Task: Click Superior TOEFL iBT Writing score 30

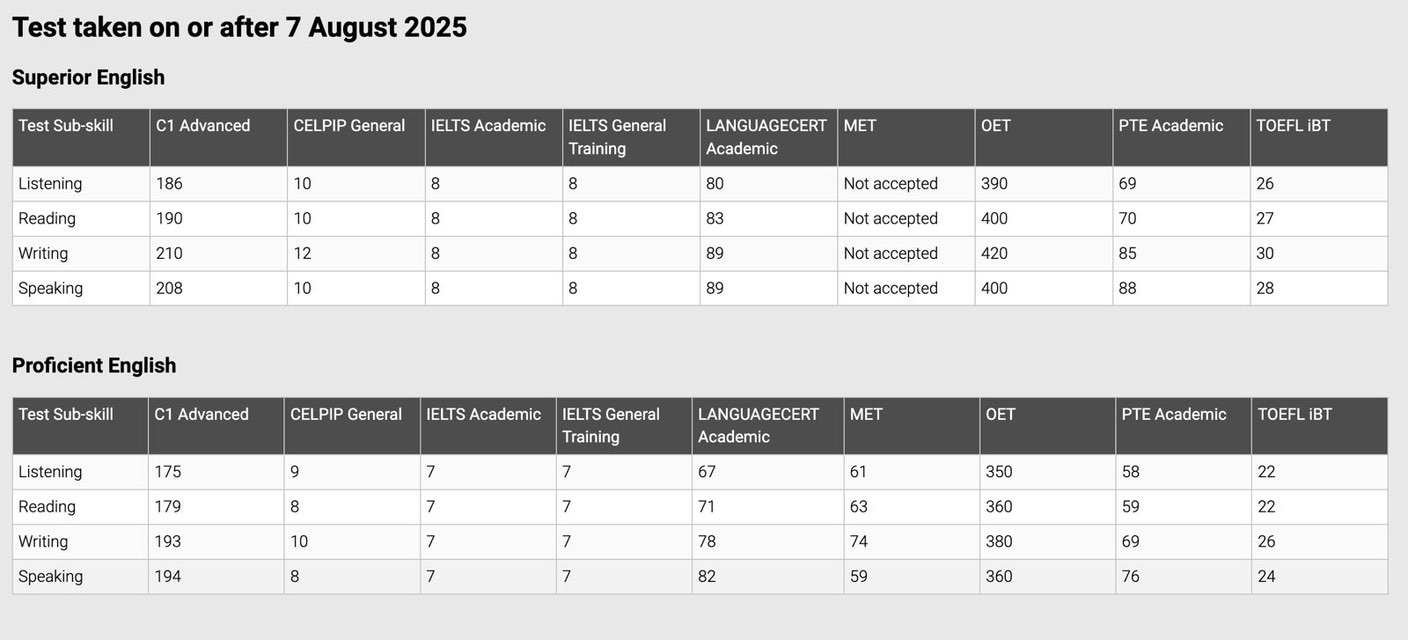Action: click(1265, 253)
